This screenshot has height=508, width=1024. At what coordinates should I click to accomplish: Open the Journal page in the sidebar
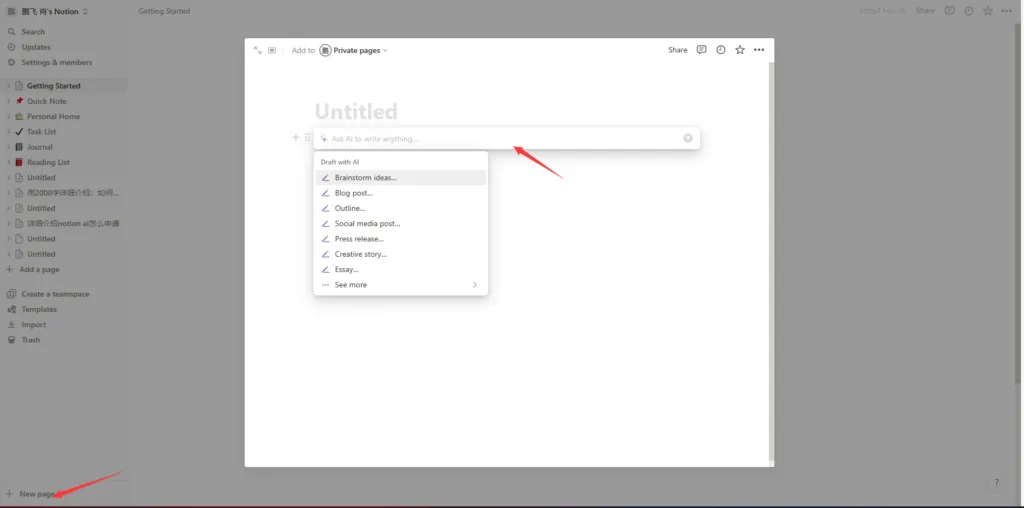39,147
